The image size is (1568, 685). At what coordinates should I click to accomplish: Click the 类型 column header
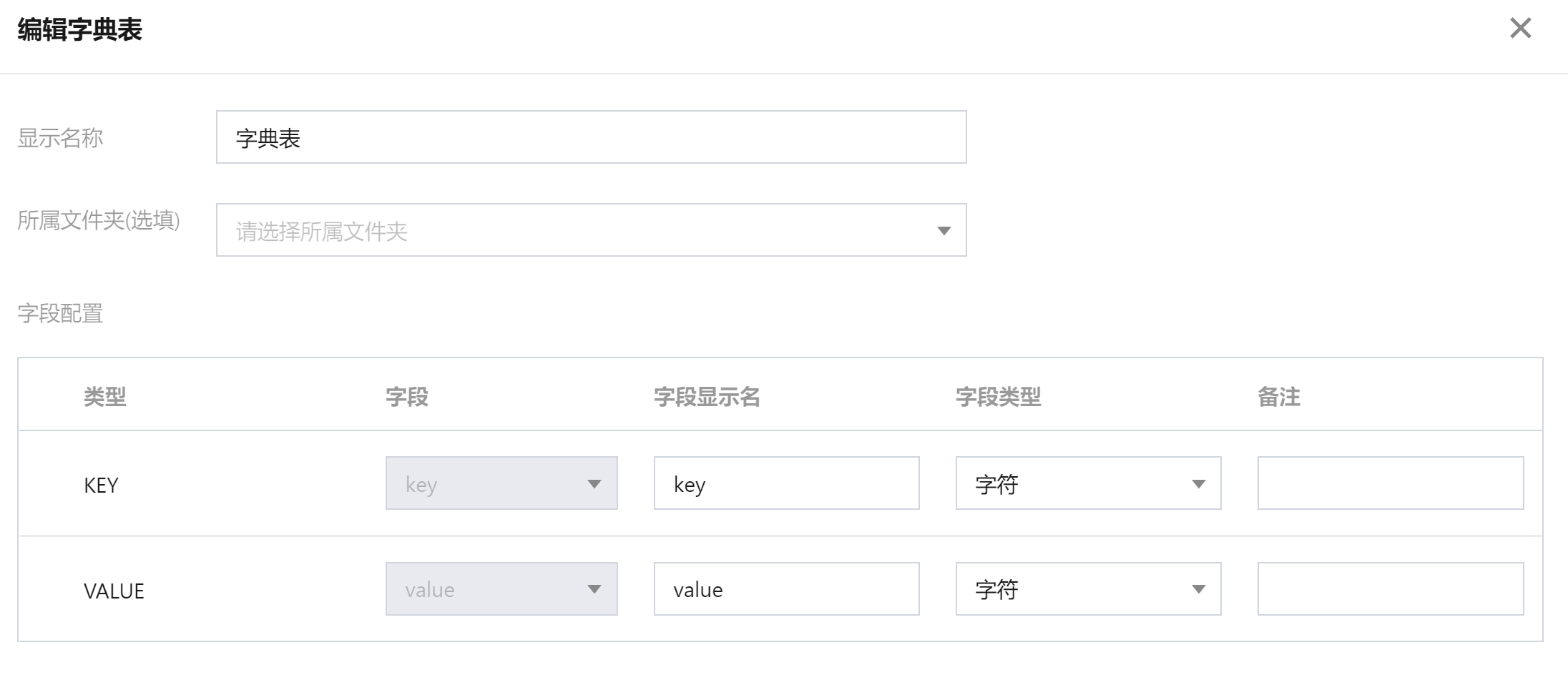104,397
